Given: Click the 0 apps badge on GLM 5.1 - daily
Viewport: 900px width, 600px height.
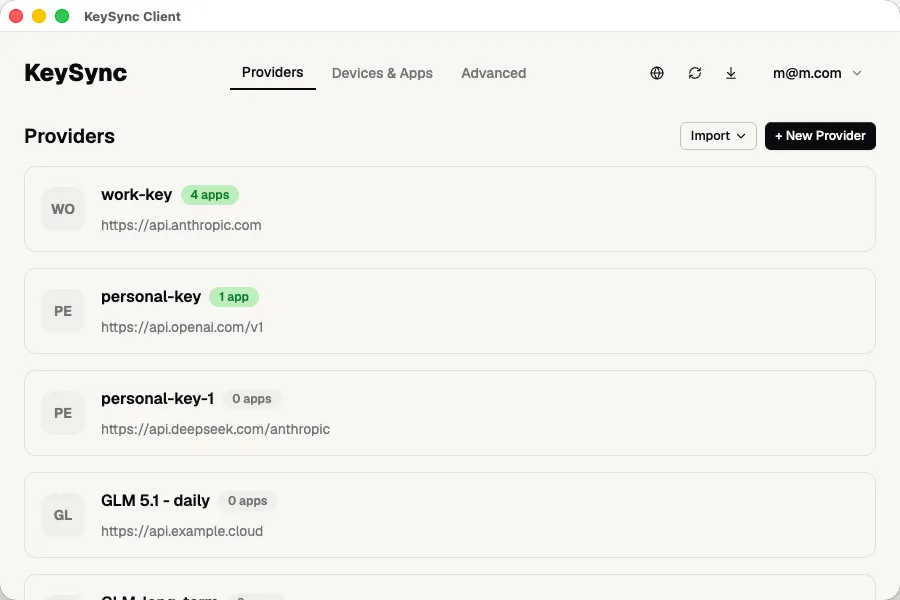Looking at the screenshot, I should (247, 501).
